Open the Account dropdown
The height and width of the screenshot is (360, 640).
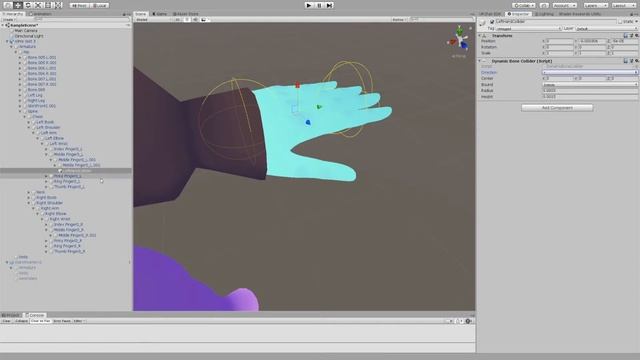coord(565,6)
